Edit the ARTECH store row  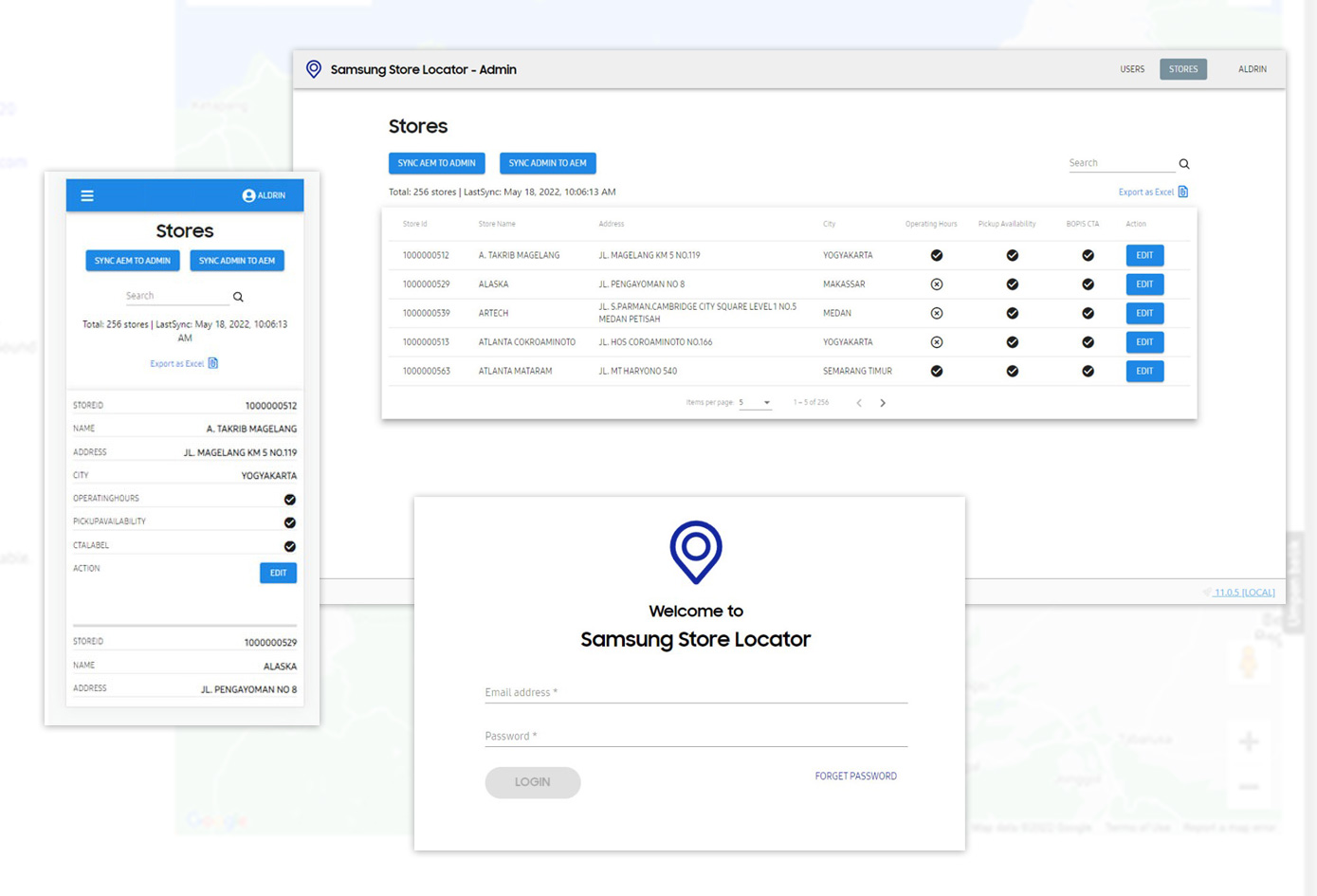pyautogui.click(x=1144, y=313)
